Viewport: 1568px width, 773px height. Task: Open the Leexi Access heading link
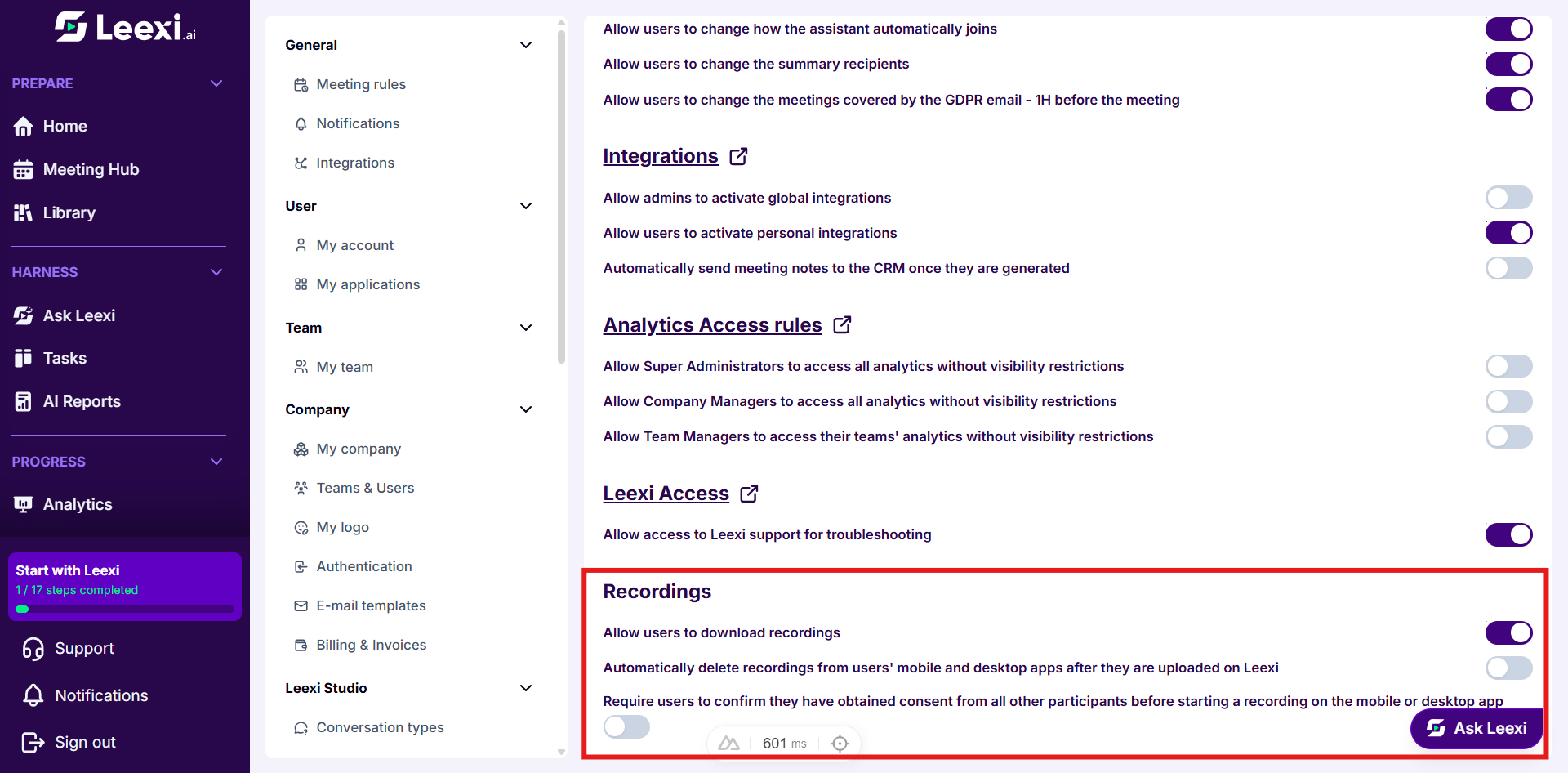click(x=666, y=494)
